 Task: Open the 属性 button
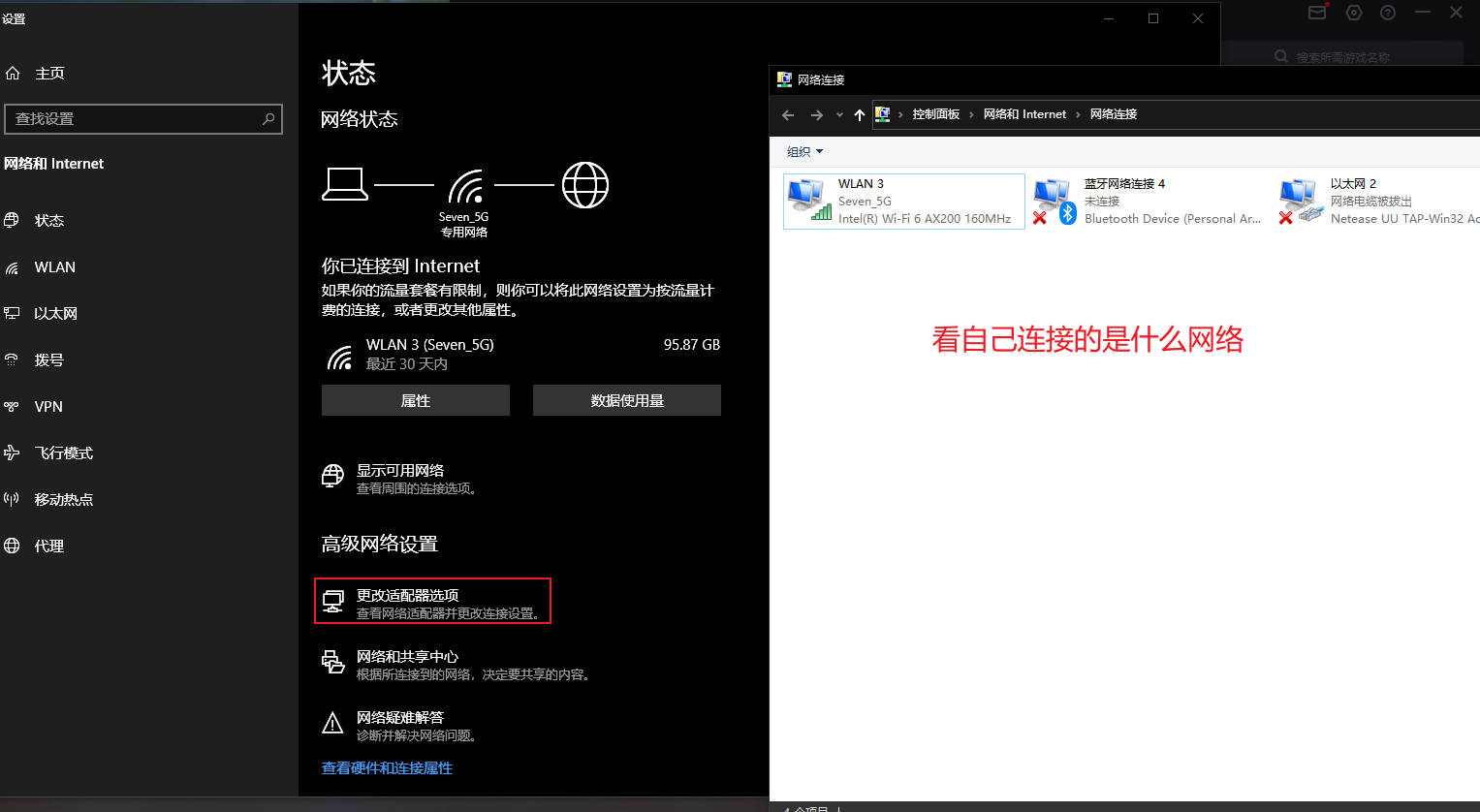[416, 400]
